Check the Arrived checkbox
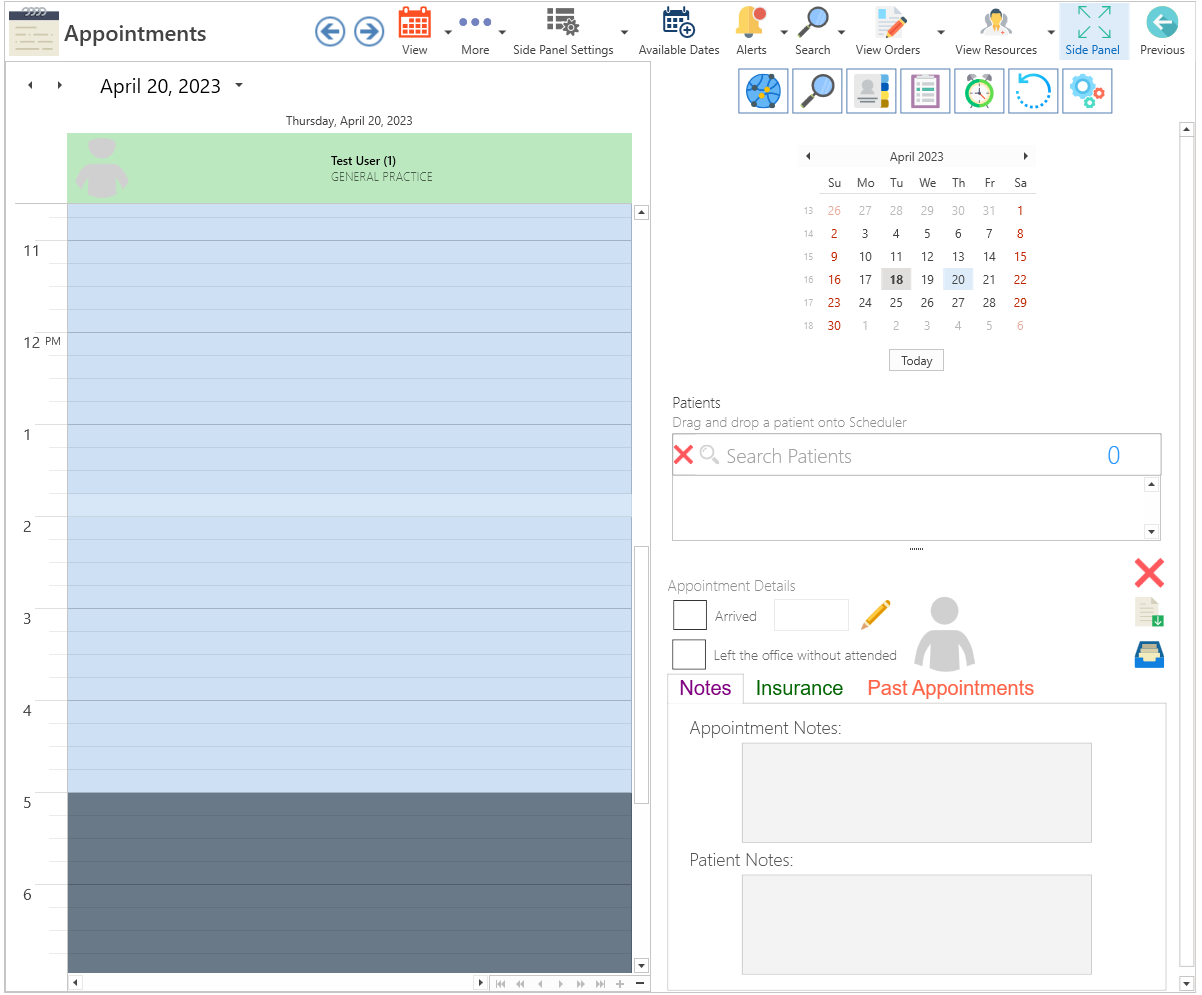This screenshot has width=1202, height=995. 690,615
